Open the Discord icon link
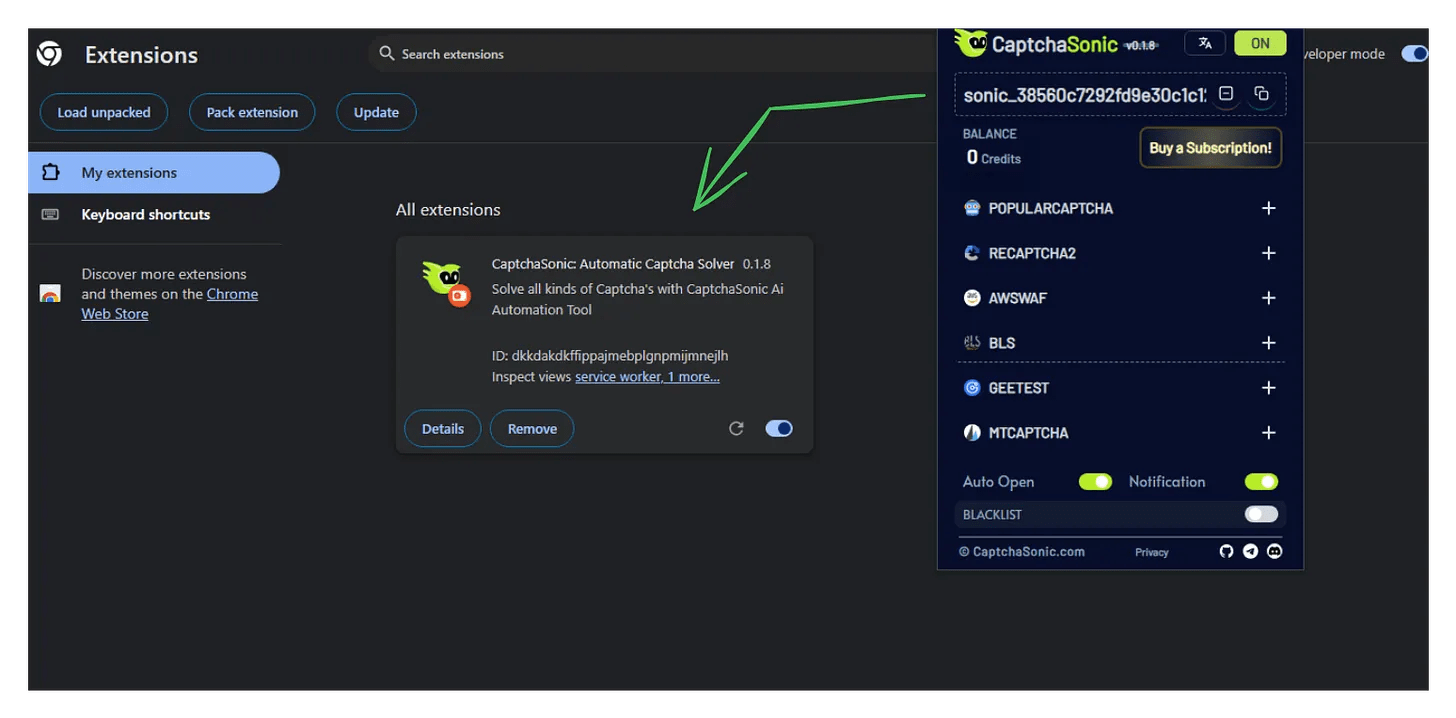This screenshot has width=1456, height=718. (x=1274, y=551)
